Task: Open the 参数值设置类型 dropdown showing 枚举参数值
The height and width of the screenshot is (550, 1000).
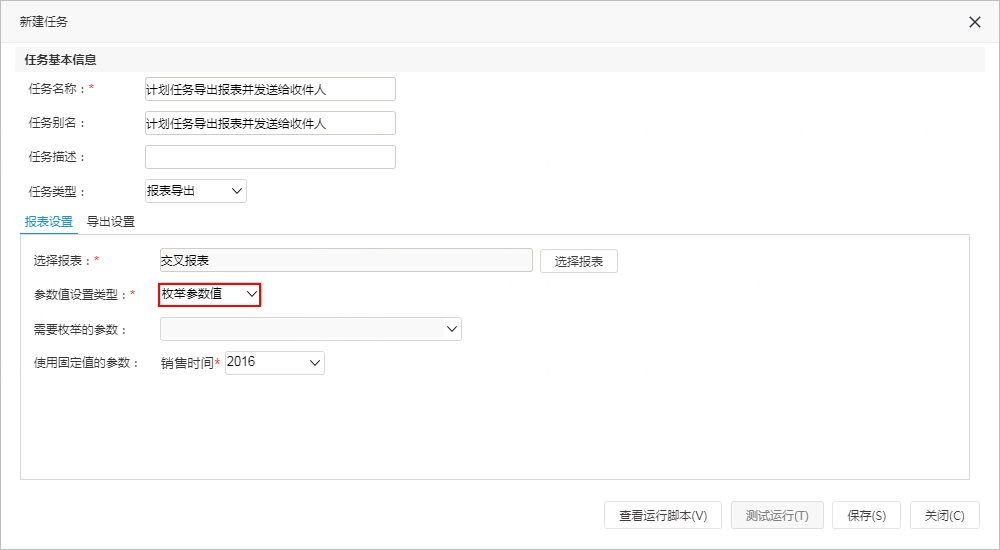Action: pyautogui.click(x=210, y=294)
